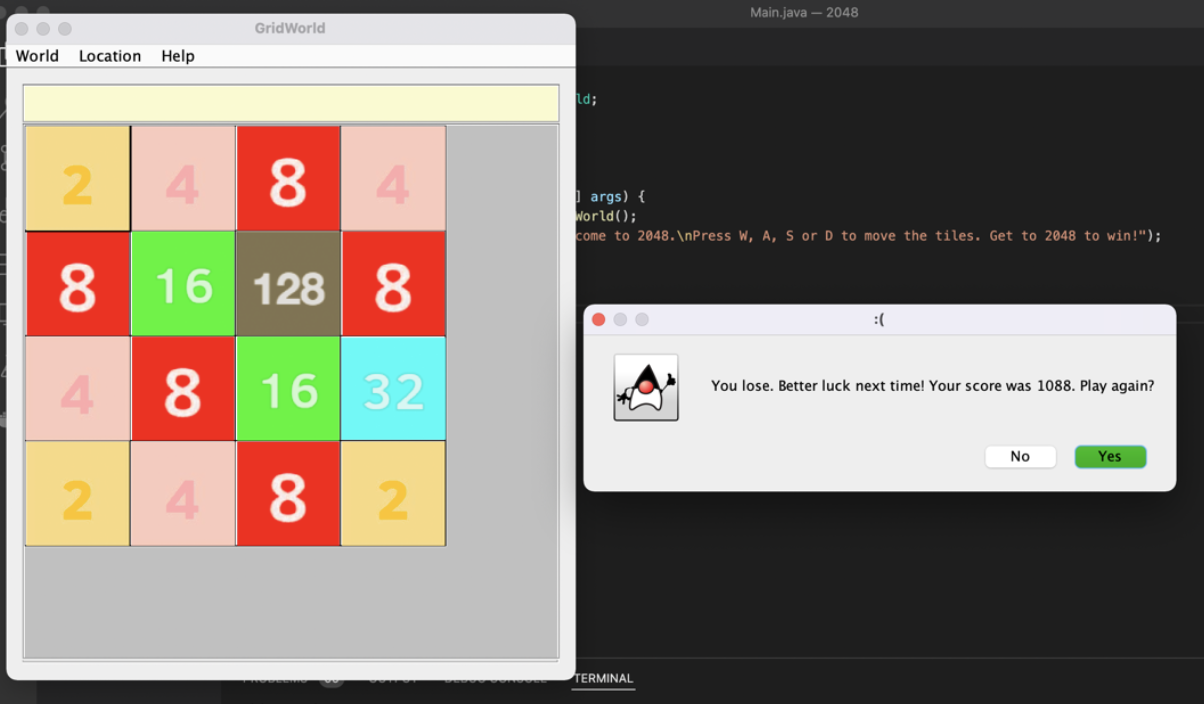The width and height of the screenshot is (1204, 704).
Task: Click No to decline a new game
Action: pos(1020,456)
